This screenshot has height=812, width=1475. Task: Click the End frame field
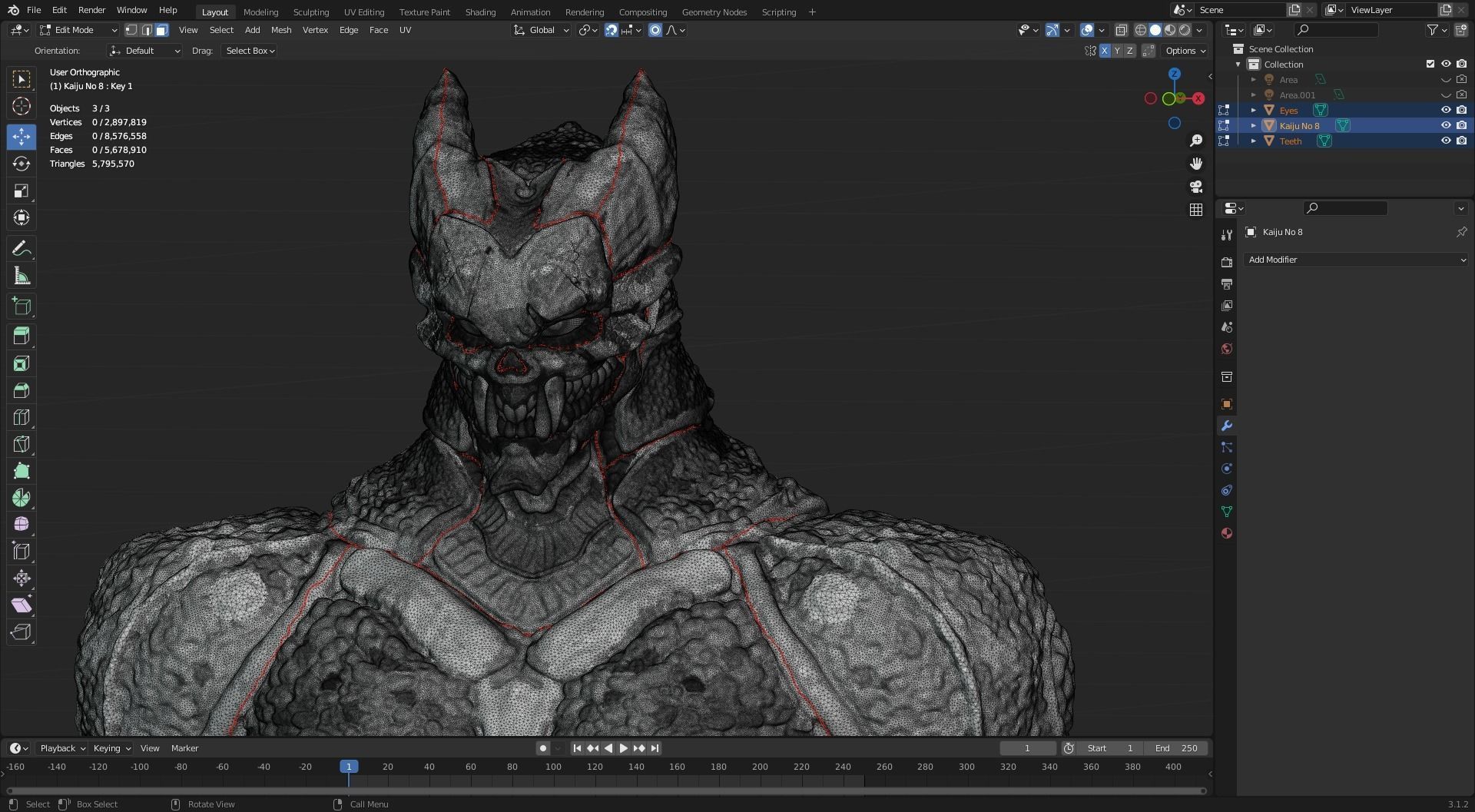tap(1176, 748)
